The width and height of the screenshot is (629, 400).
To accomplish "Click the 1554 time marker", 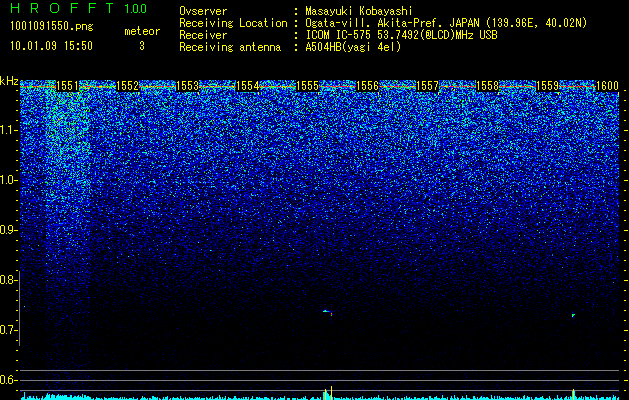I will tap(248, 86).
